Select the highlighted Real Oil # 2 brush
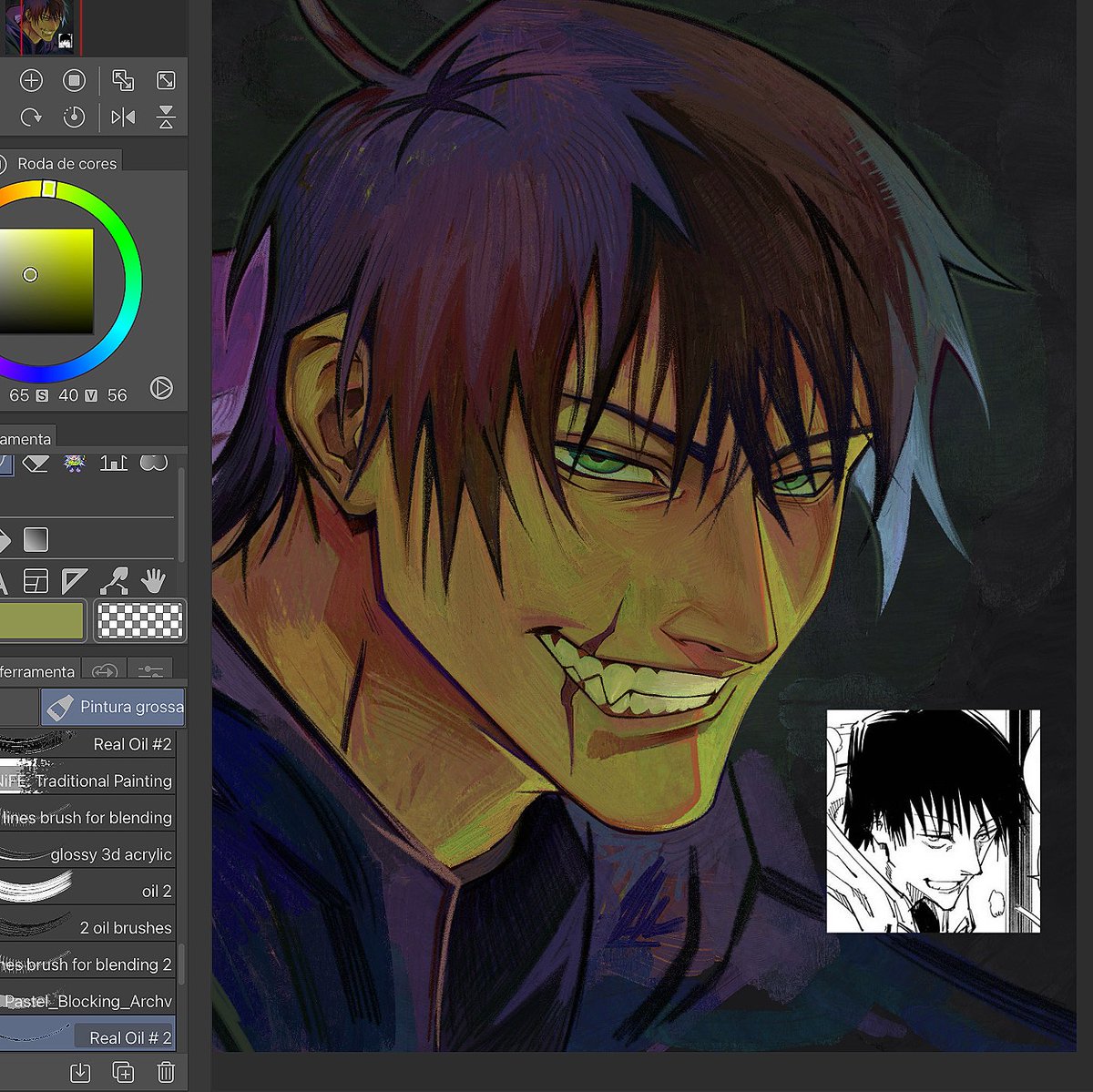 point(87,1035)
